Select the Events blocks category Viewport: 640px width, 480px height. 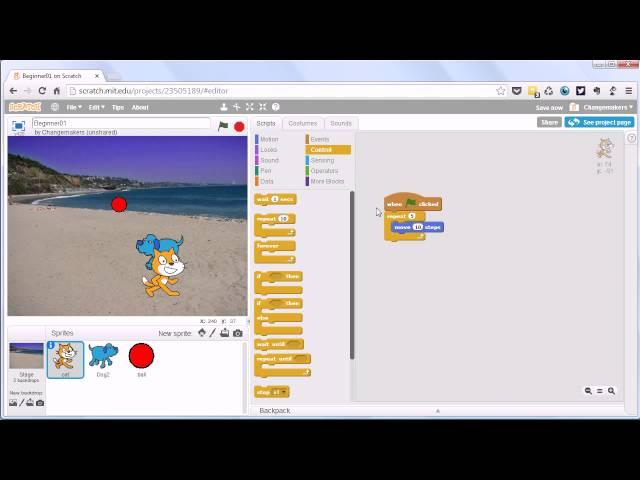pos(320,139)
